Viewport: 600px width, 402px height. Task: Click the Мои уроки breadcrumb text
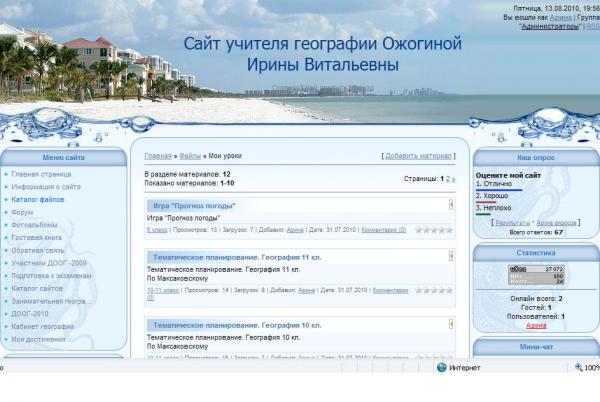pyautogui.click(x=225, y=156)
